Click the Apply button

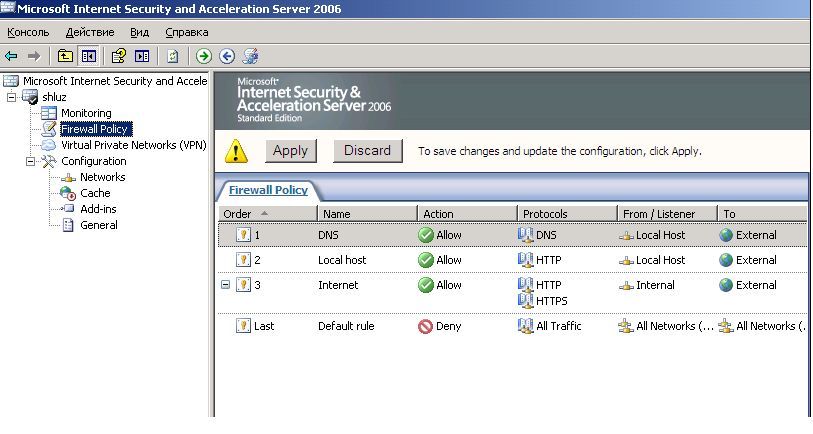click(290, 151)
